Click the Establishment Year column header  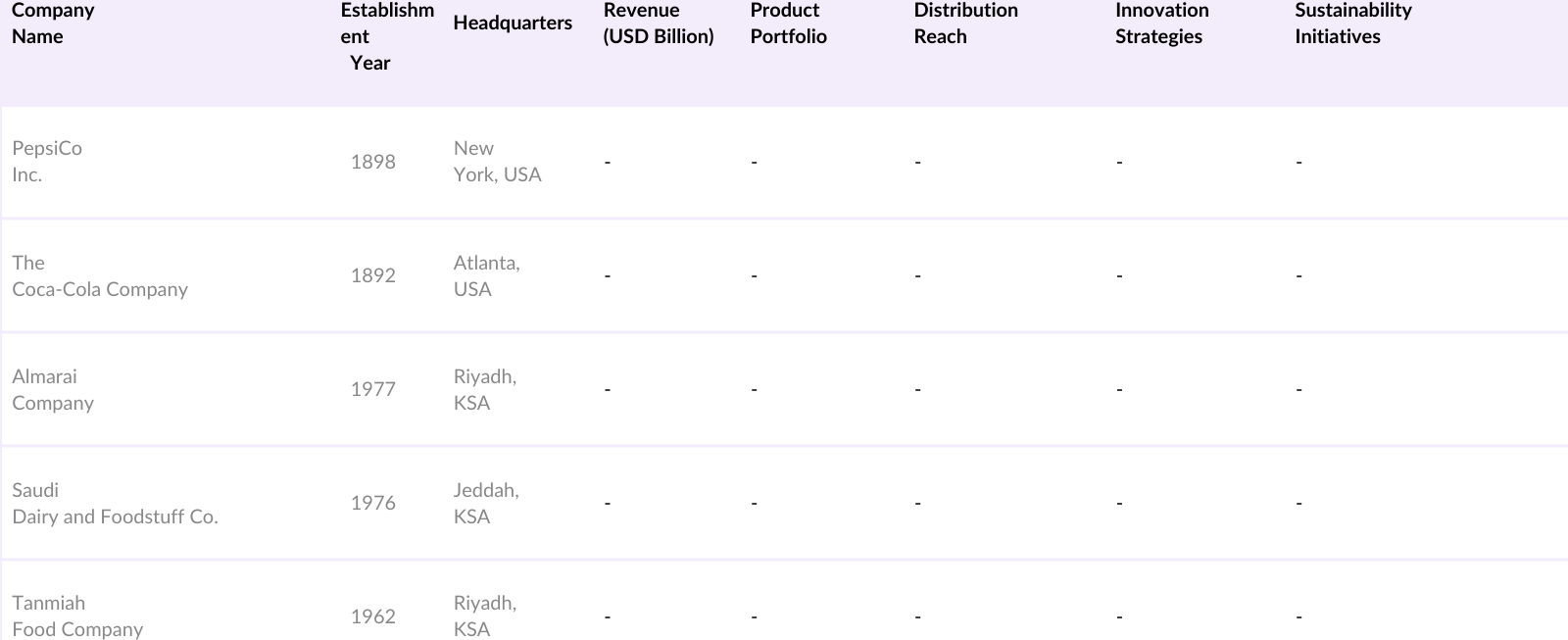tap(386, 36)
